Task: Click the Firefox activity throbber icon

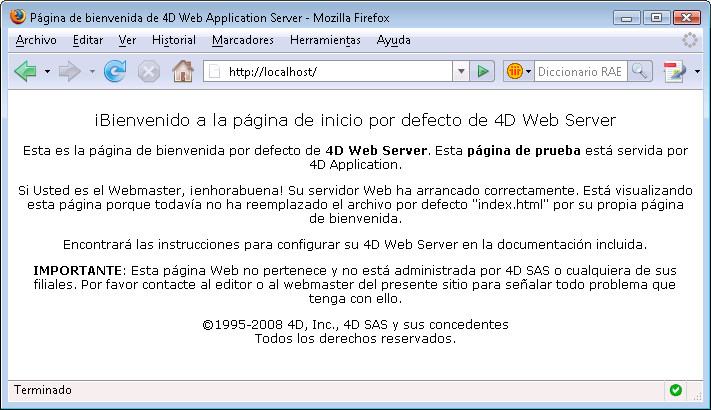Action: pyautogui.click(x=690, y=40)
